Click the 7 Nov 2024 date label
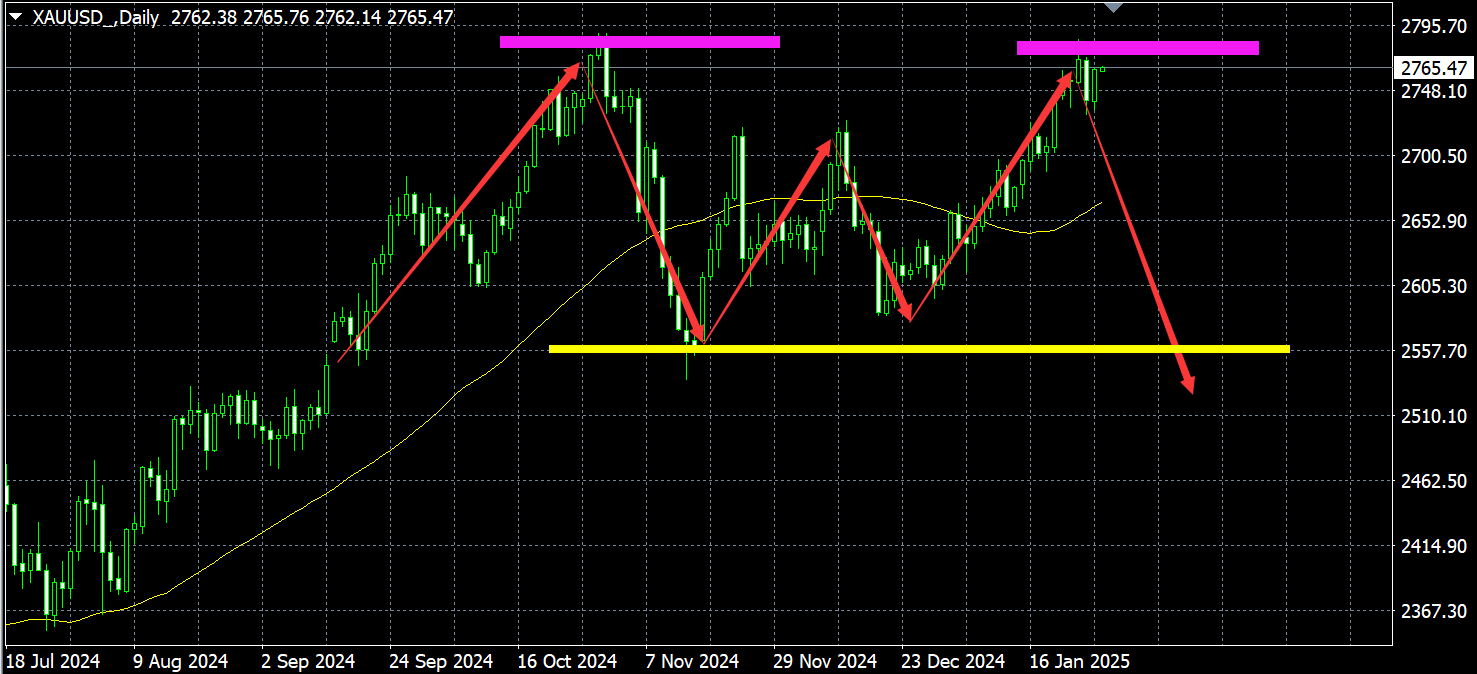Image resolution: width=1477 pixels, height=674 pixels. click(x=692, y=661)
